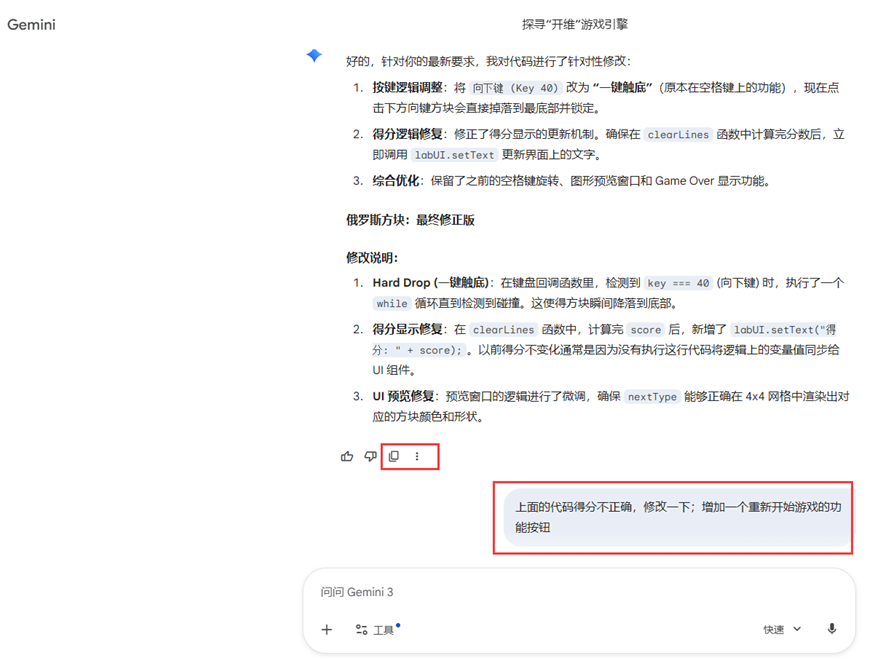Click the bold text Hard Drop (一键触底)
The width and height of the screenshot is (869, 660).
pyautogui.click(x=431, y=283)
